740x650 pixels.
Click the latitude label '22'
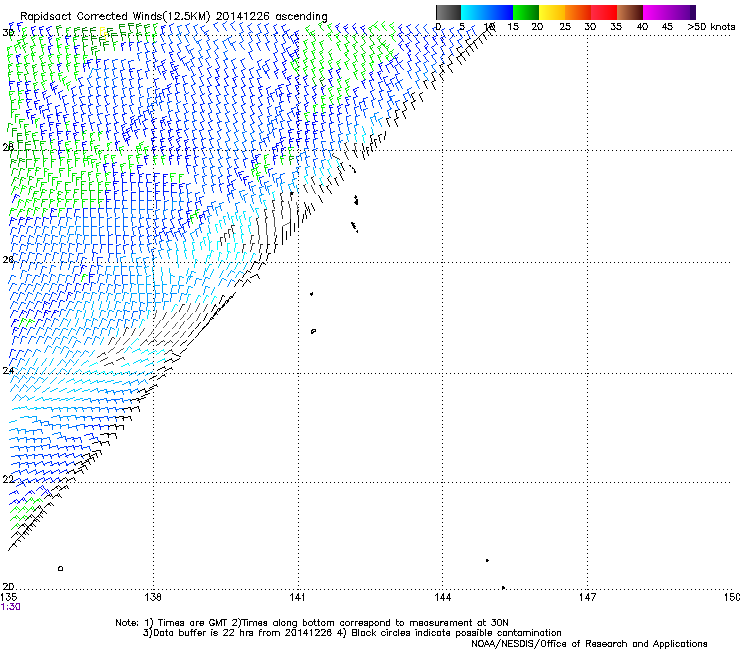[x=8, y=480]
